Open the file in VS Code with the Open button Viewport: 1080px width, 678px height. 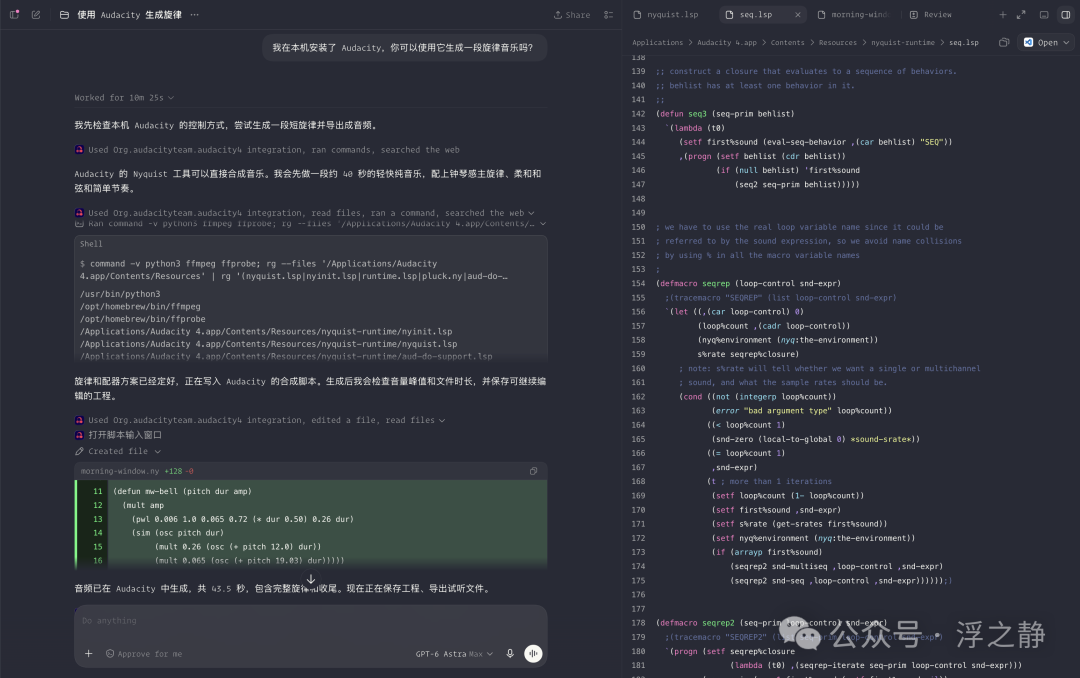[x=1041, y=43]
